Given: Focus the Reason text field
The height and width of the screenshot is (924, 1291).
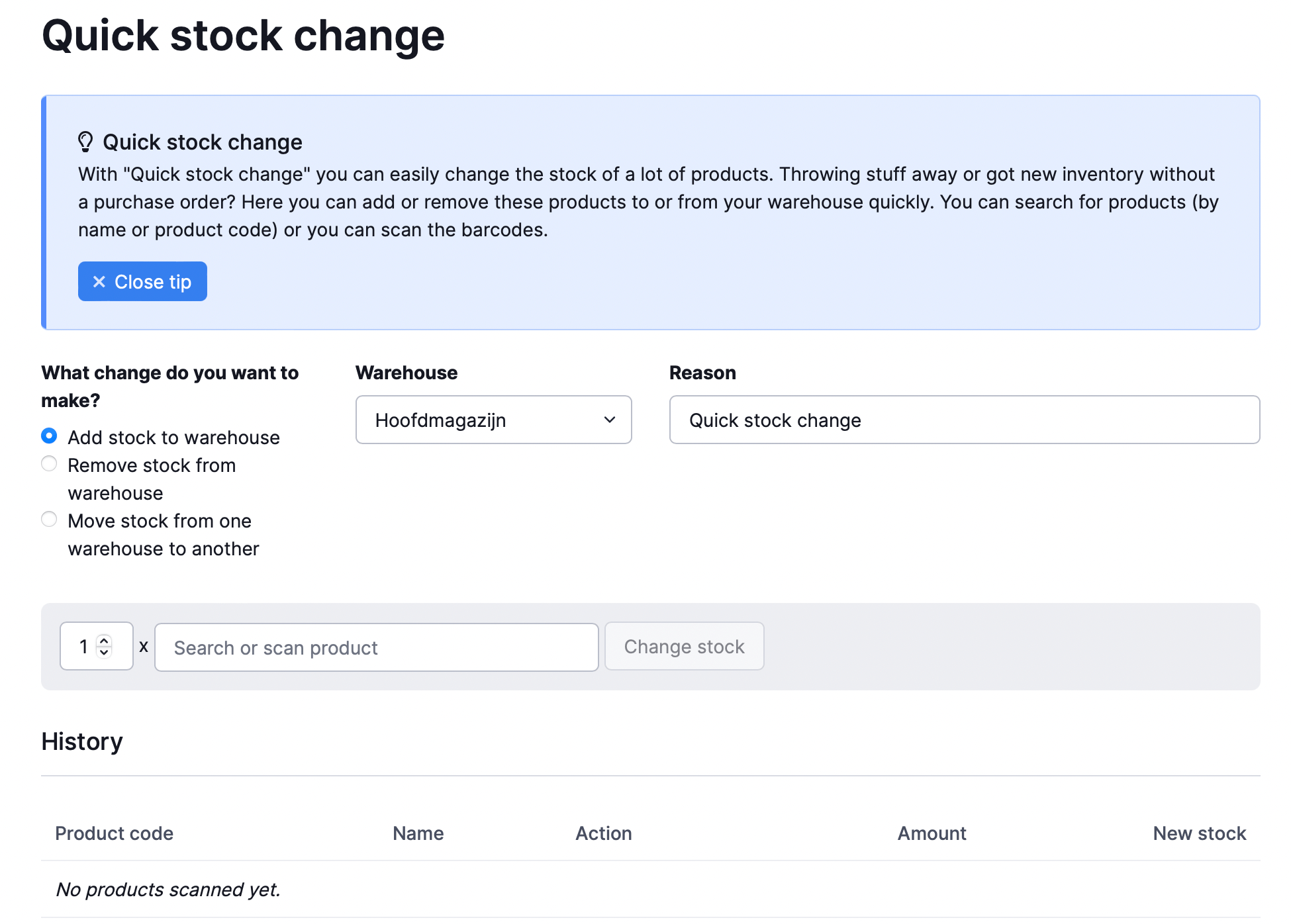Looking at the screenshot, I should (x=964, y=420).
